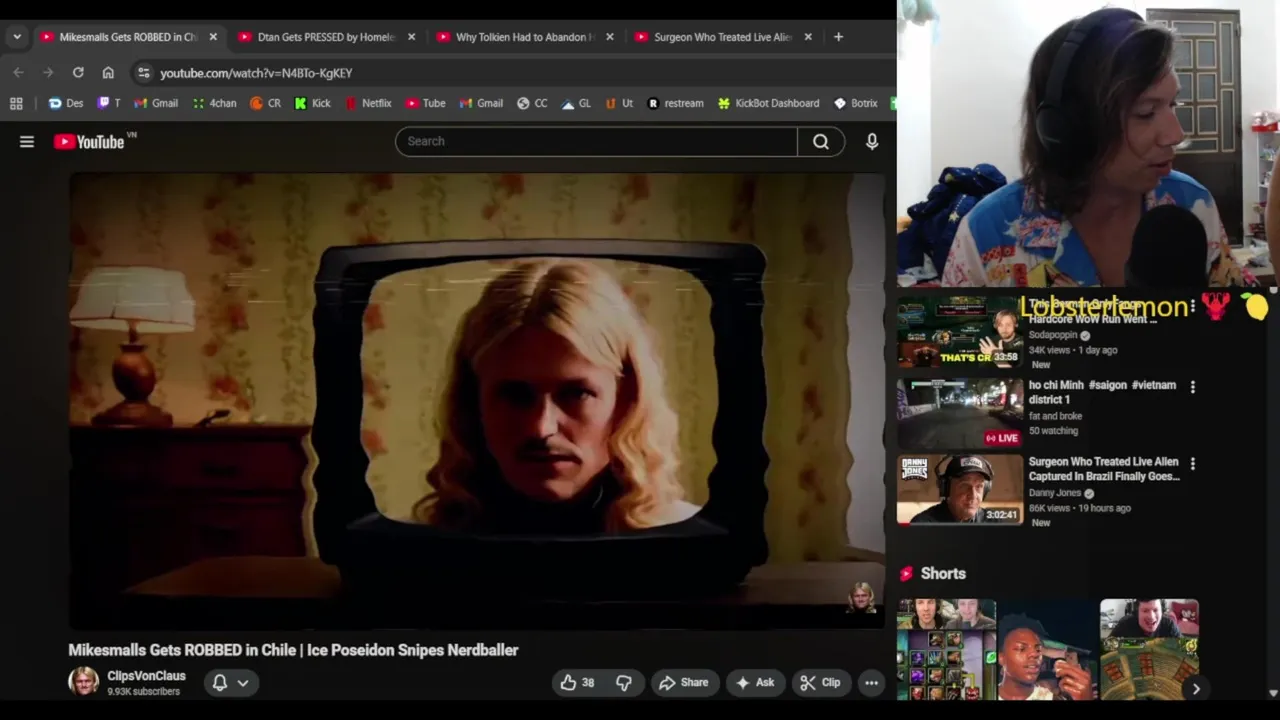Close the Mikesmalls Gets ROBBED tab
Screen dimensions: 1280x720
coord(212,37)
